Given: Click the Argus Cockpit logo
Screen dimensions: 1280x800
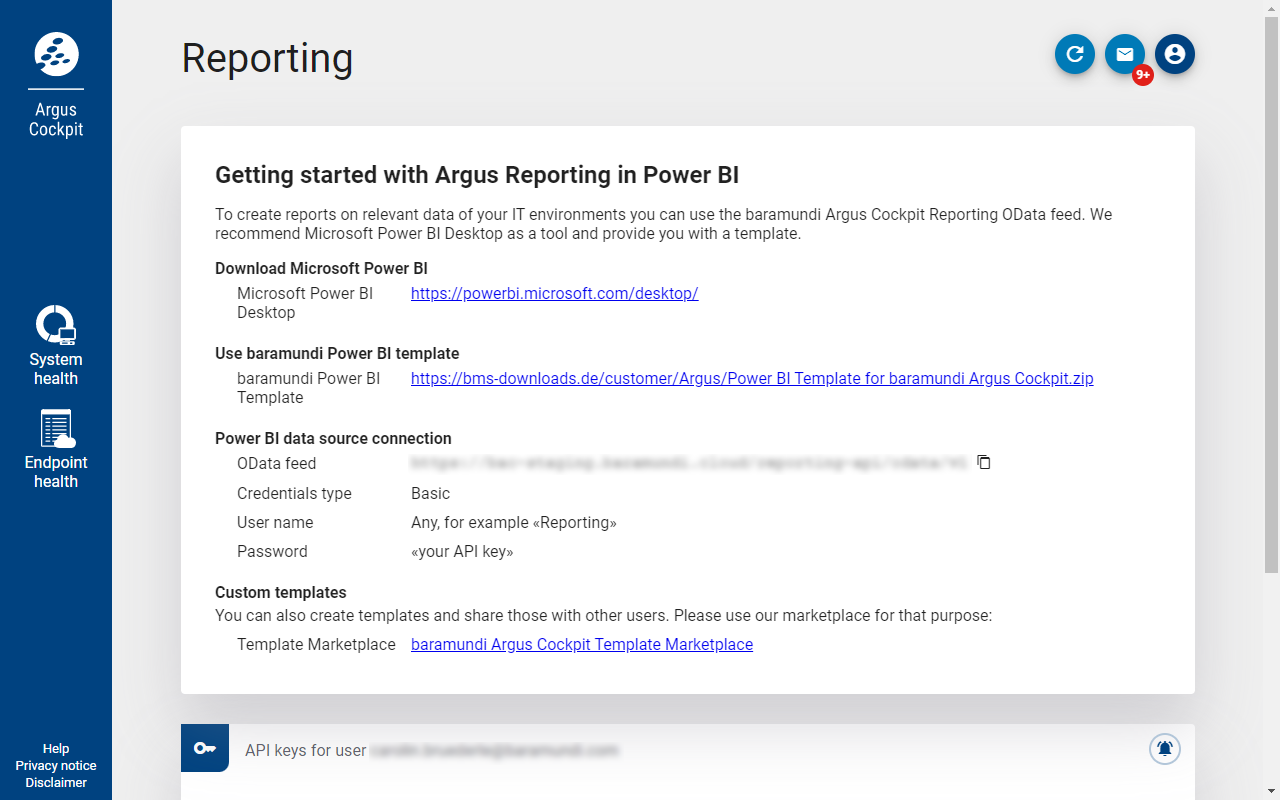Looking at the screenshot, I should point(56,54).
